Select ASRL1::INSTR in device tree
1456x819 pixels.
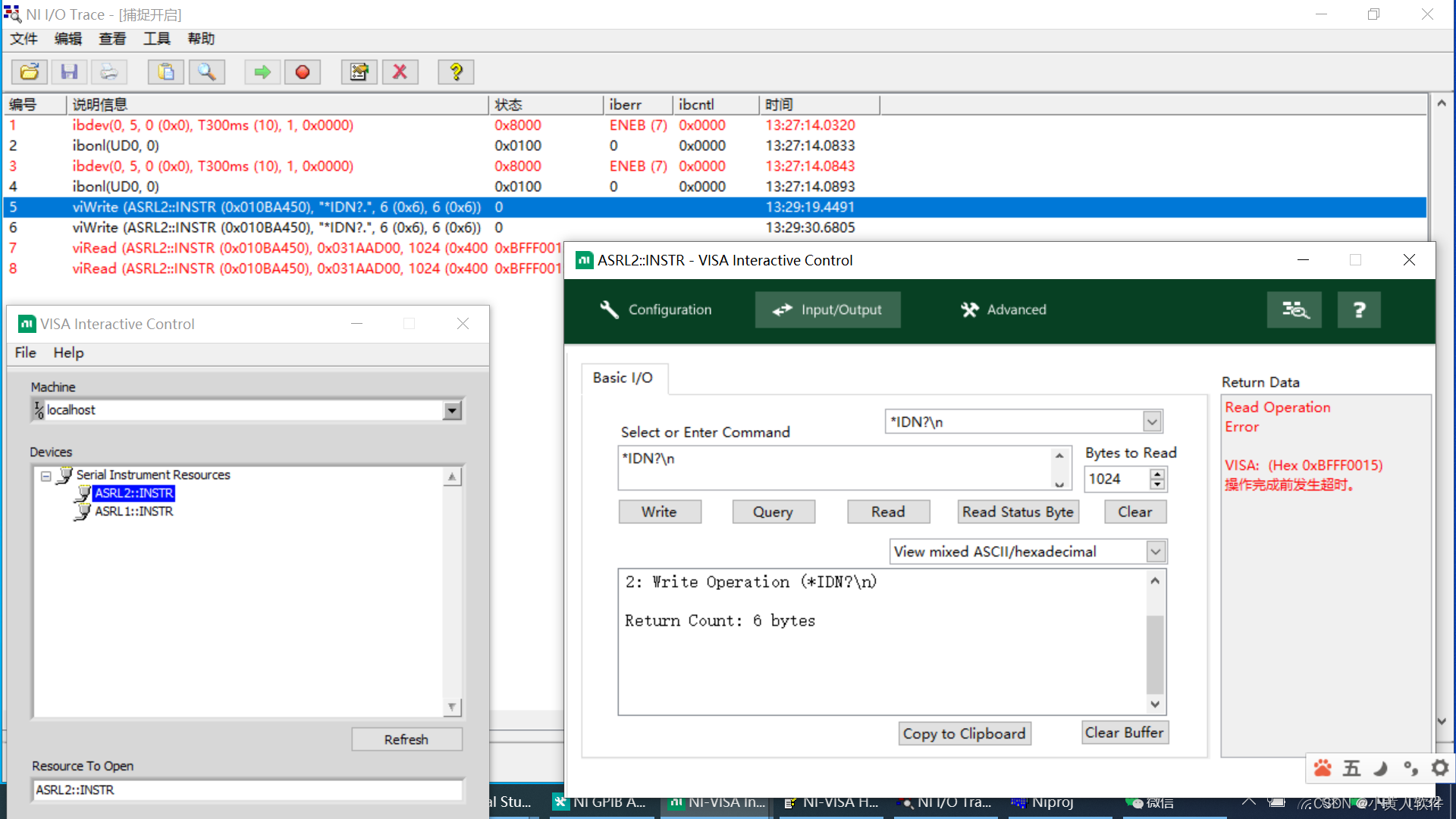tap(133, 512)
